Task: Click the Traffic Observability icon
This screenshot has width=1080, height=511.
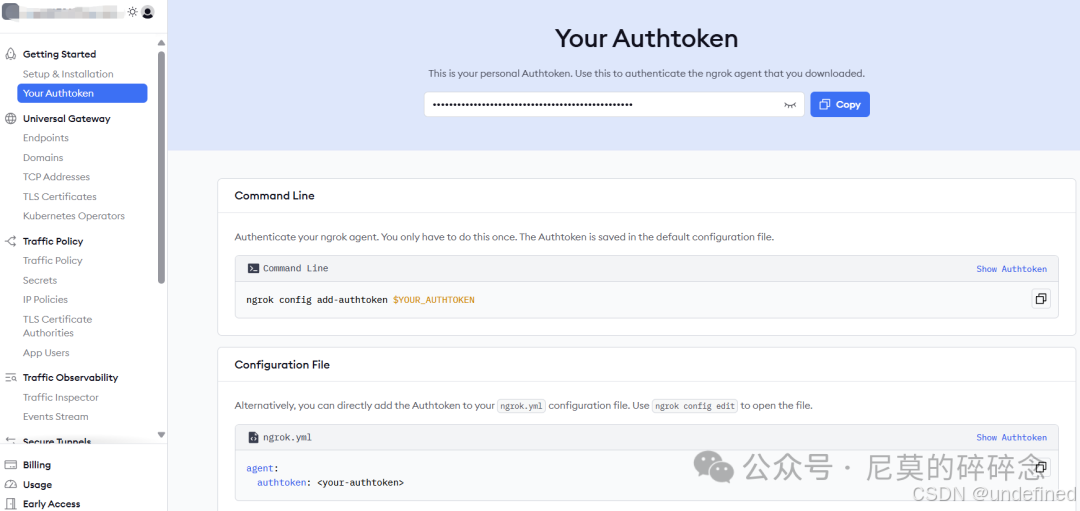Action: [x=10, y=377]
